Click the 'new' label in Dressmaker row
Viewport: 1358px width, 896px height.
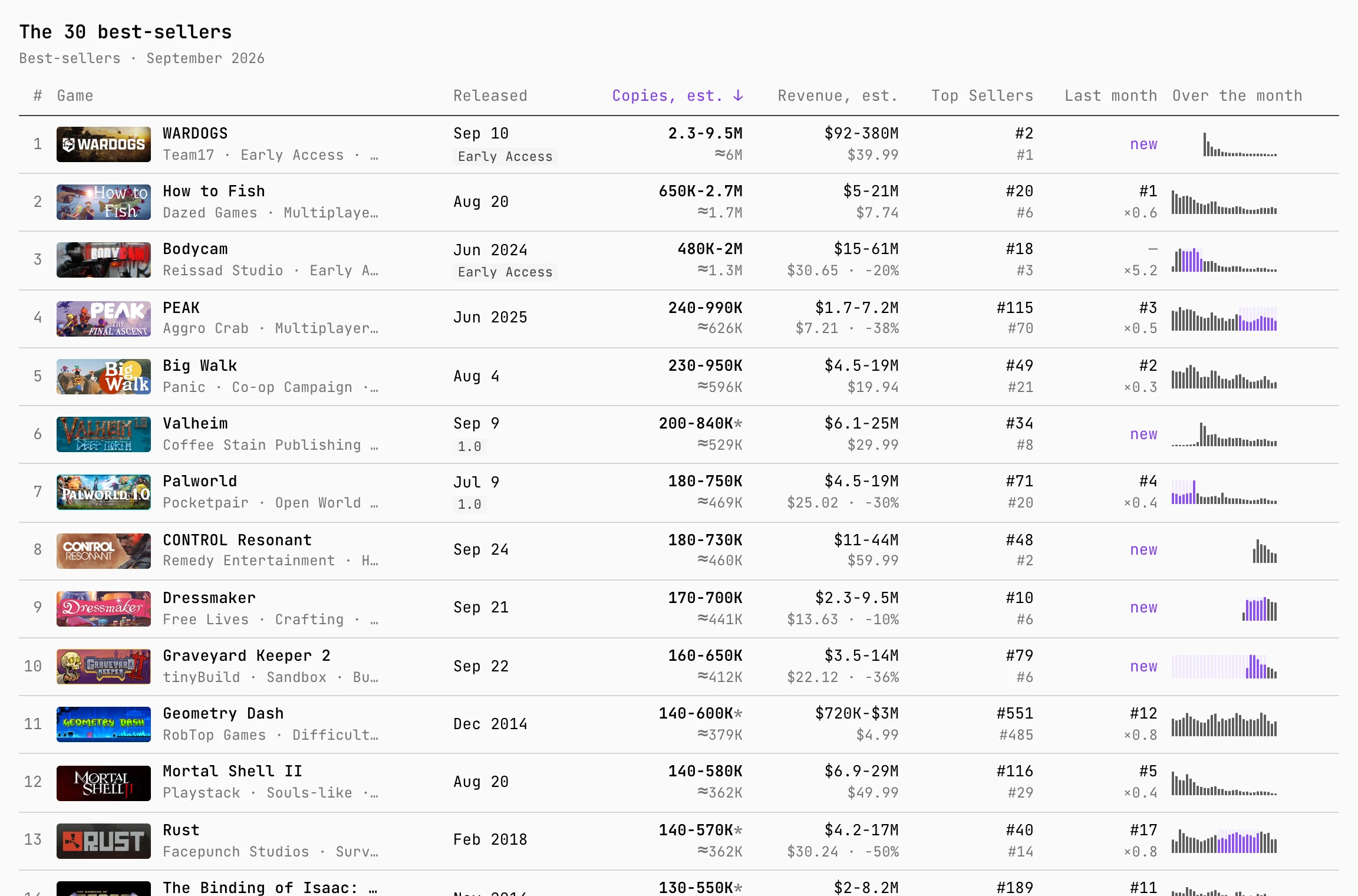(x=1143, y=607)
